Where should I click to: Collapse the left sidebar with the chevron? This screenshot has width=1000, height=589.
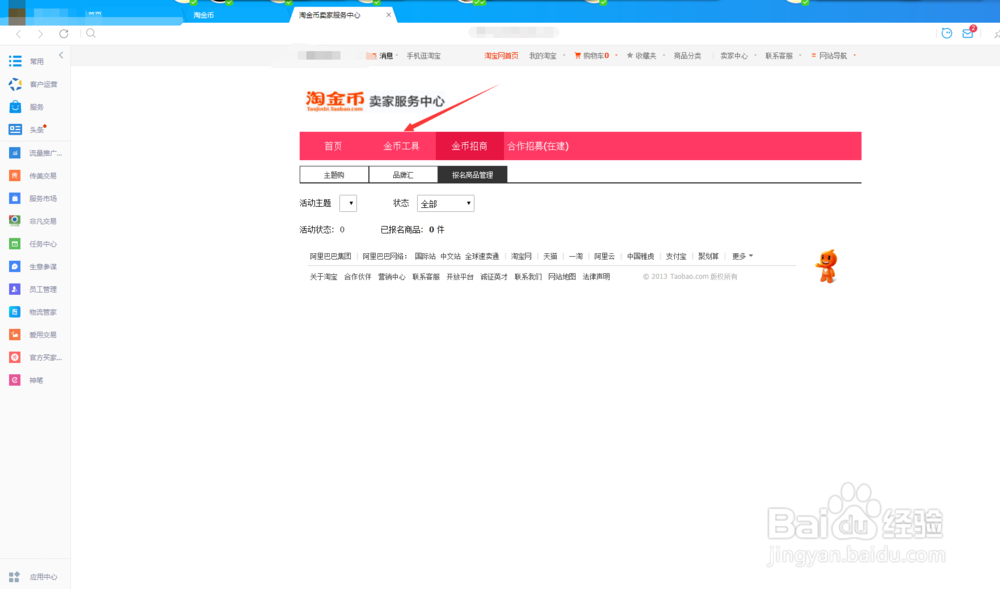pyautogui.click(x=61, y=55)
